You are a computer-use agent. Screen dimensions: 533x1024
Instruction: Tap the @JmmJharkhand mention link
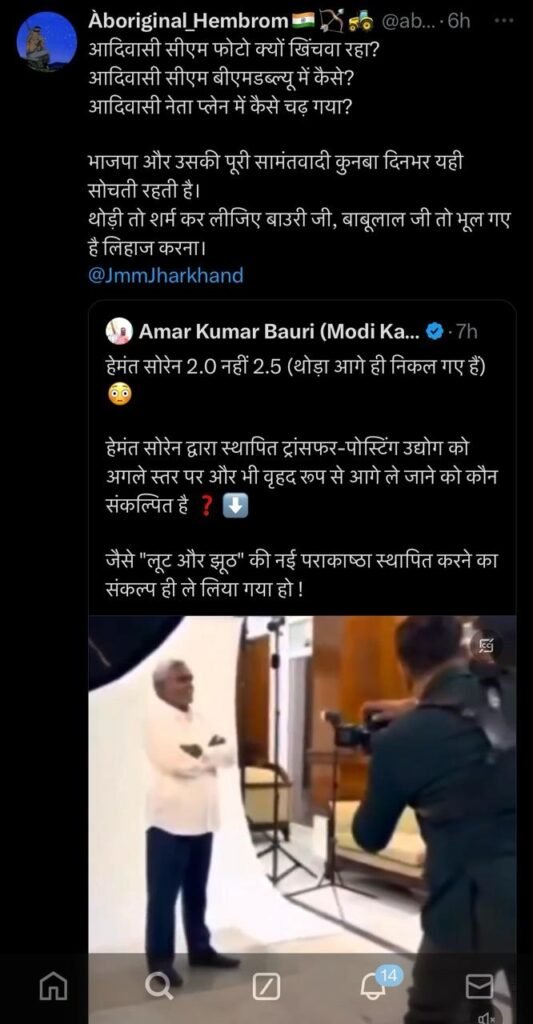tap(165, 275)
